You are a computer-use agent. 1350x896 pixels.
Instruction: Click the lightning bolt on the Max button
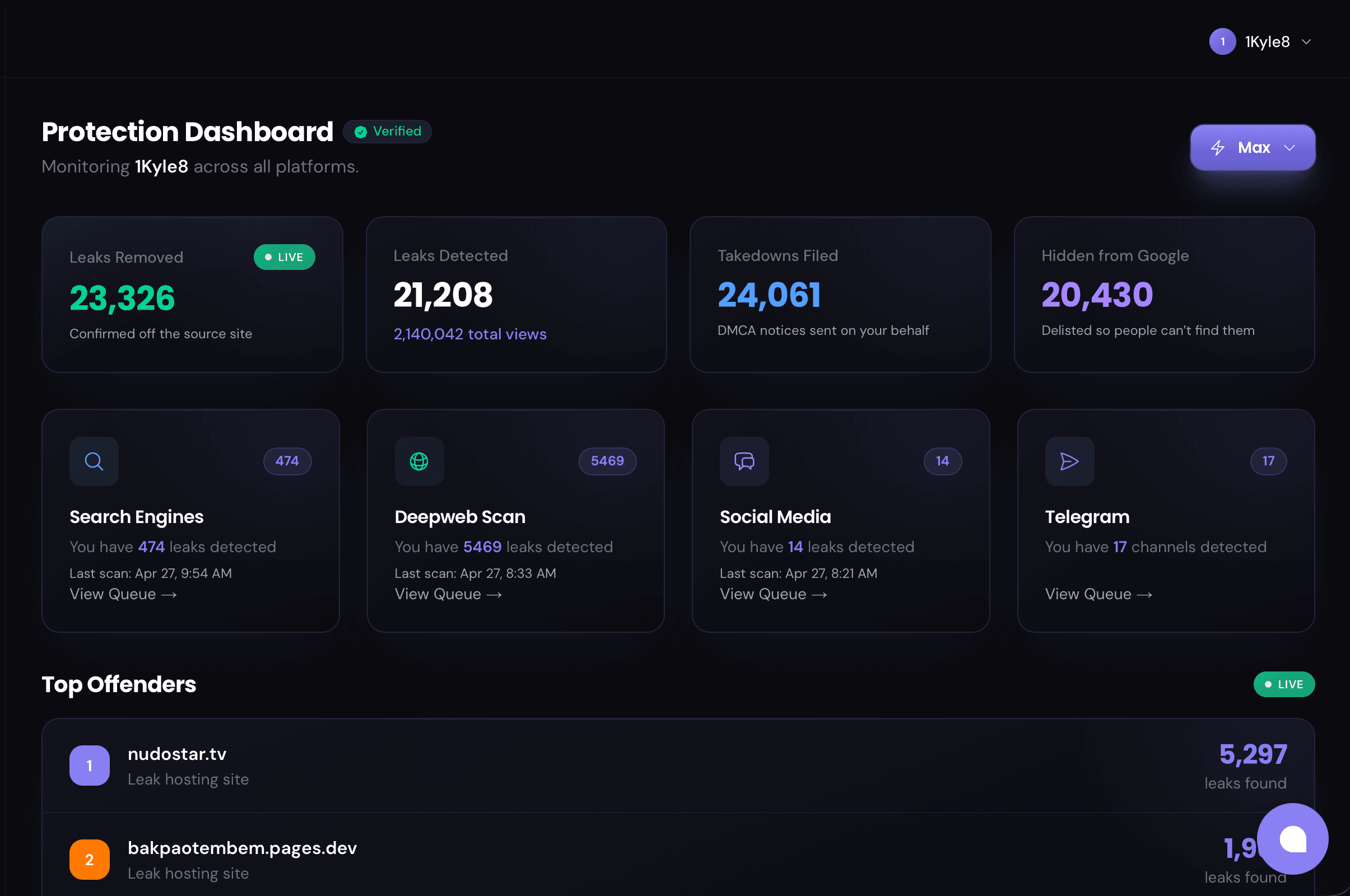(x=1219, y=147)
